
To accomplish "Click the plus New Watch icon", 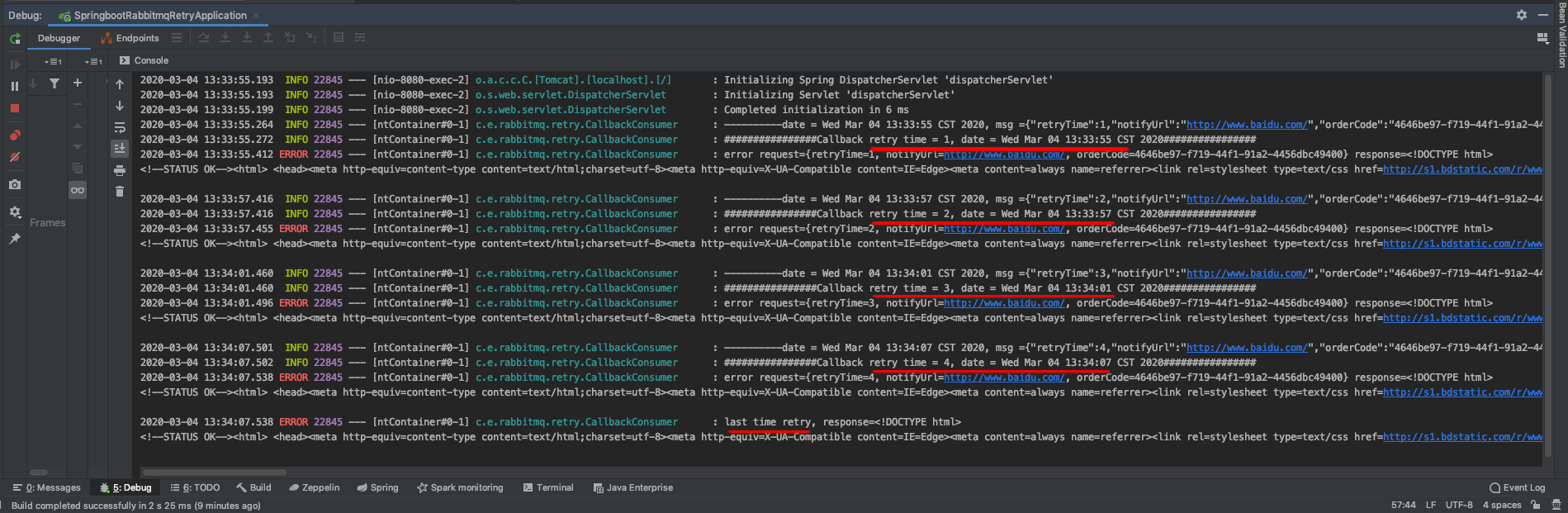I will (x=78, y=83).
